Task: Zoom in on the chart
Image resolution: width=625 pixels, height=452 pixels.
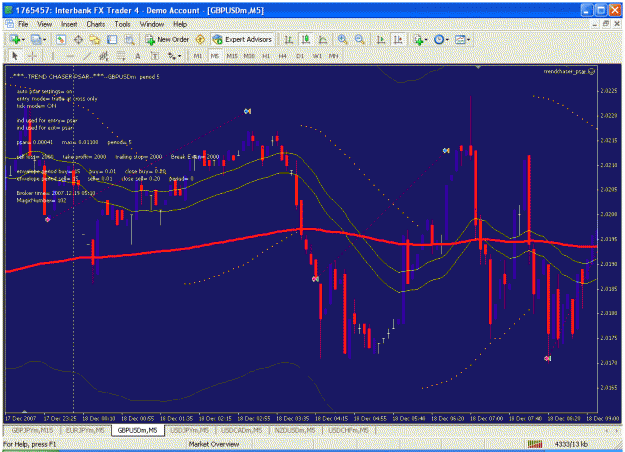Action: click(342, 39)
